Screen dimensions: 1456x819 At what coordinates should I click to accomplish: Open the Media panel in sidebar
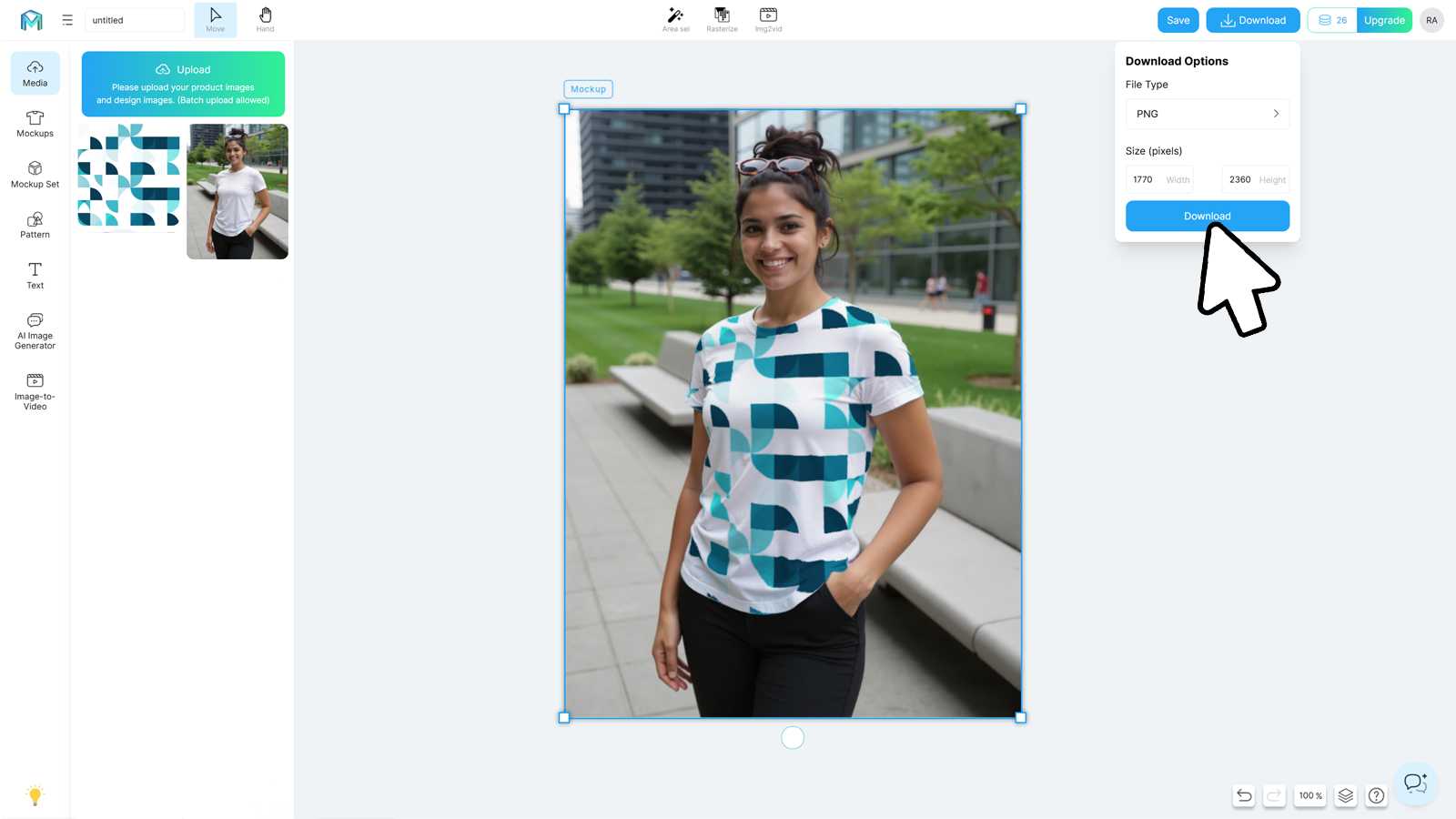pyautogui.click(x=35, y=73)
